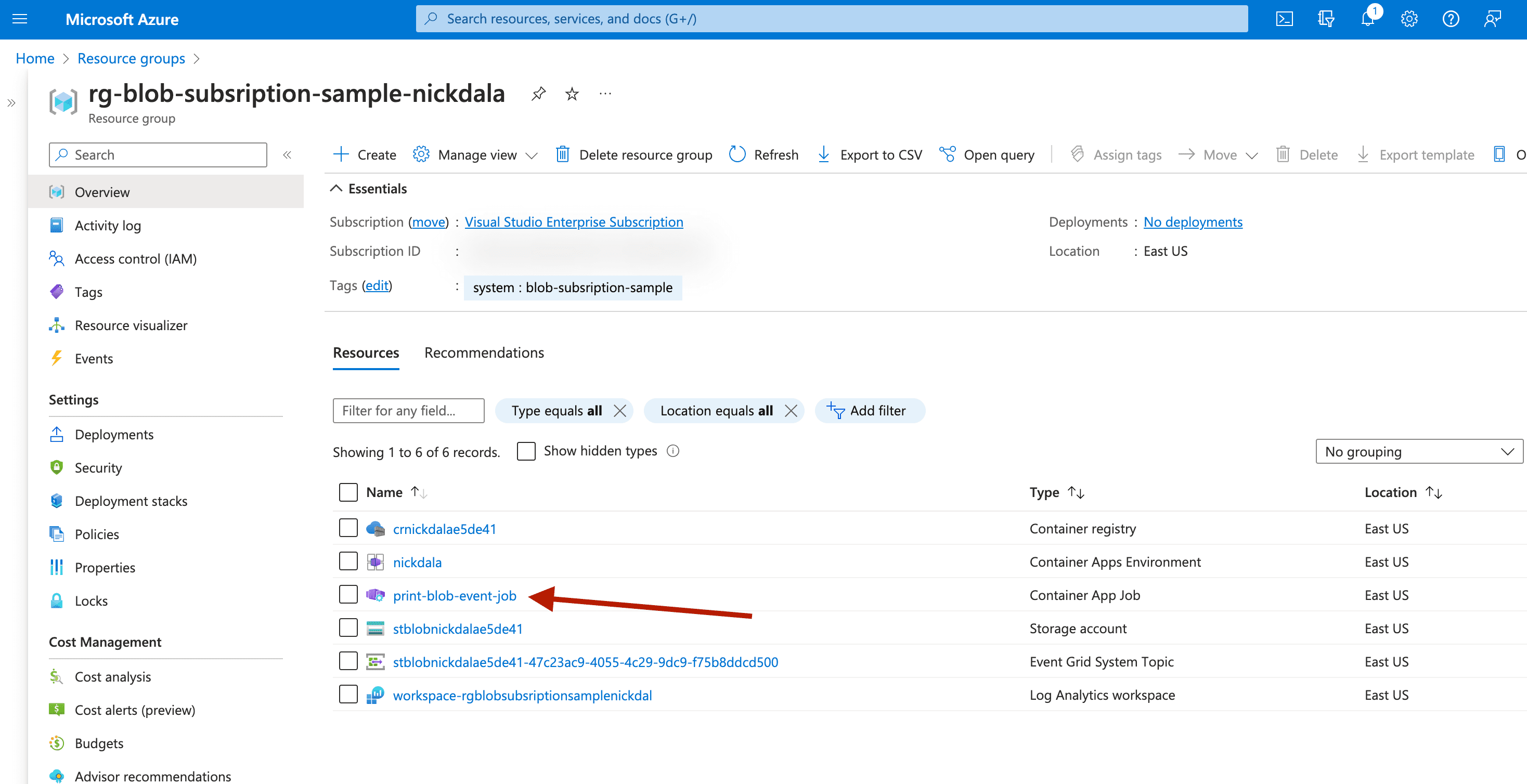Open Visual Studio Enterprise Subscription link
1527x784 pixels.
(573, 221)
